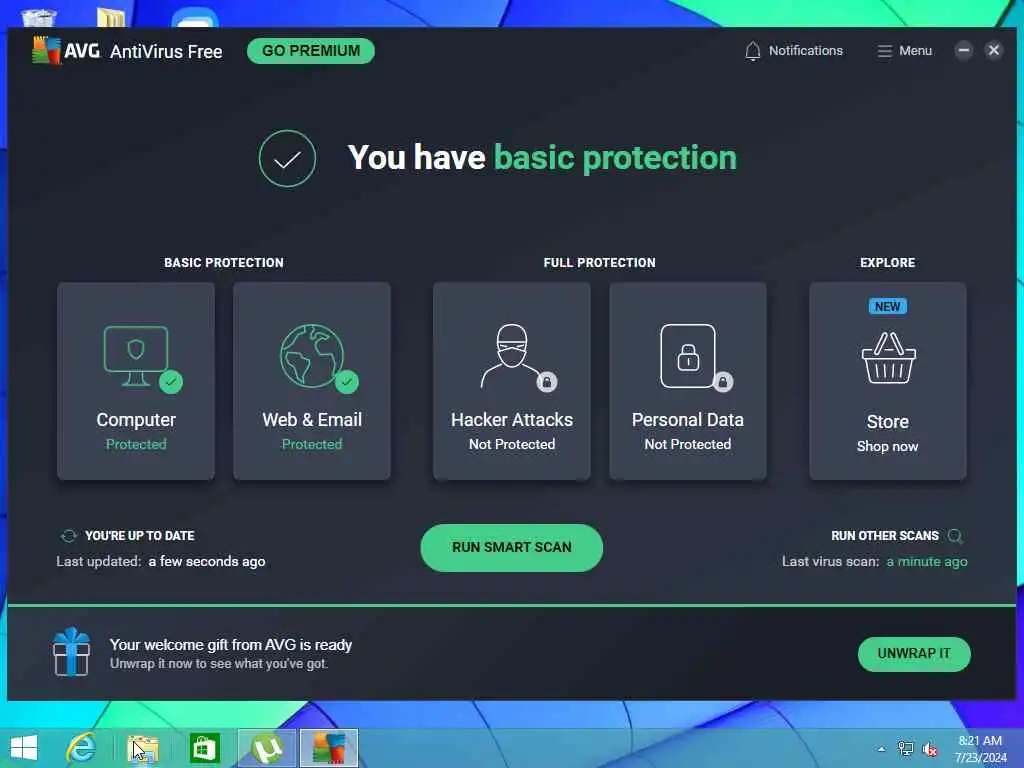The width and height of the screenshot is (1024, 768).
Task: Click the Notifications label
Action: tap(805, 51)
